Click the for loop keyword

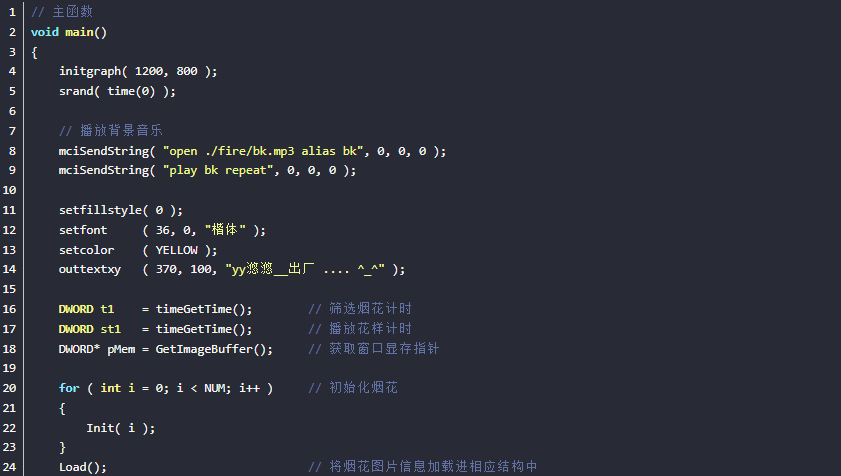click(x=68, y=387)
